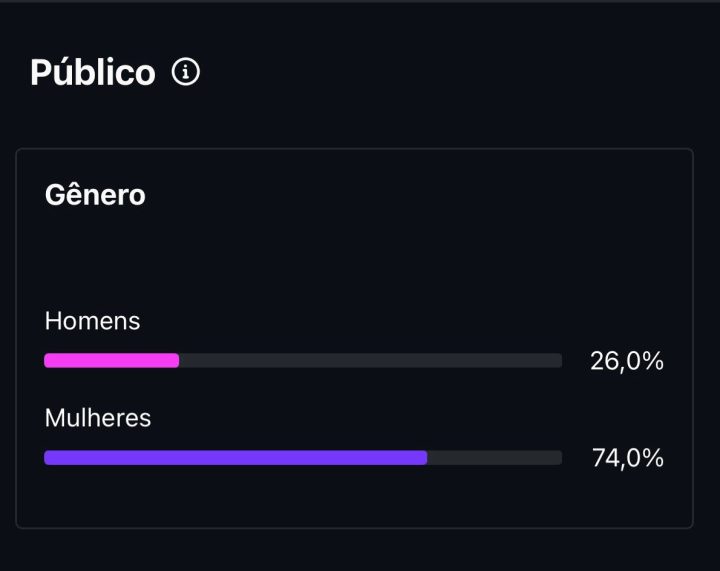Image resolution: width=720 pixels, height=571 pixels.
Task: Click the percent sign after 26,0
Action: [x=653, y=361]
